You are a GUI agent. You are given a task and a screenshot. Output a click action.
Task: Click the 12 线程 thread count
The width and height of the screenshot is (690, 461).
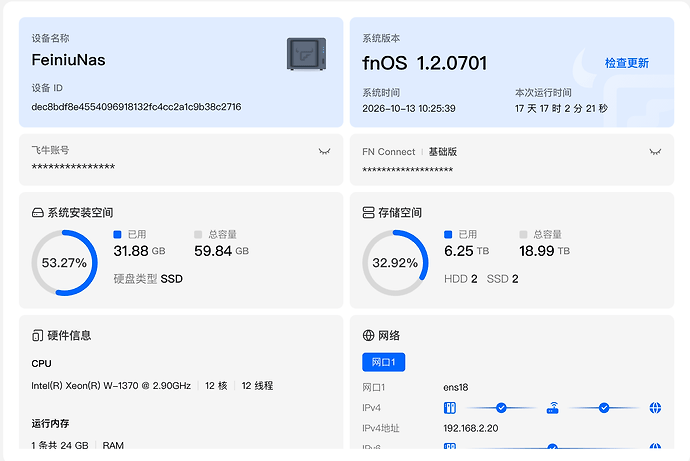pos(257,386)
